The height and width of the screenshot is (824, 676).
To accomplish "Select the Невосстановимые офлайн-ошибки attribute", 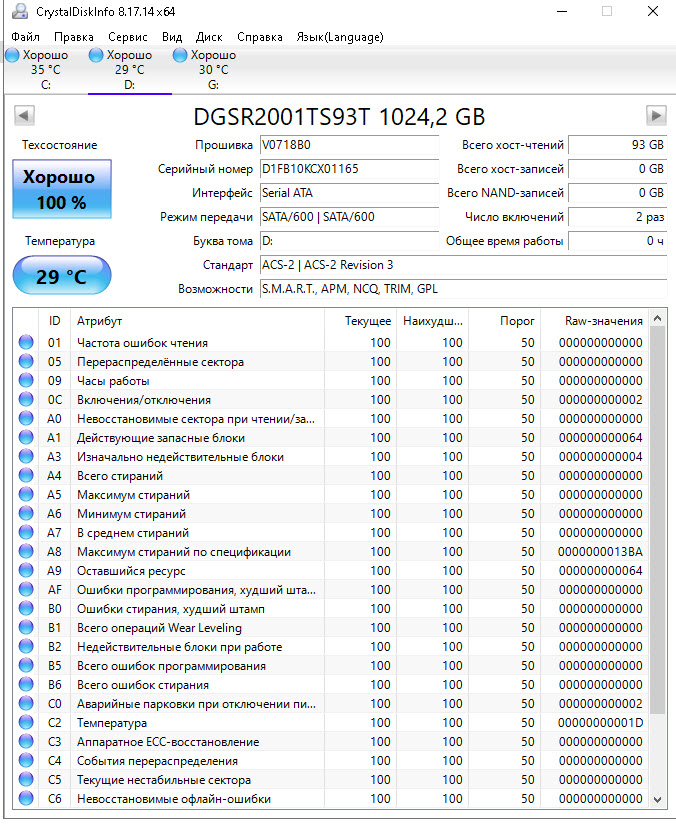I will 331,798.
